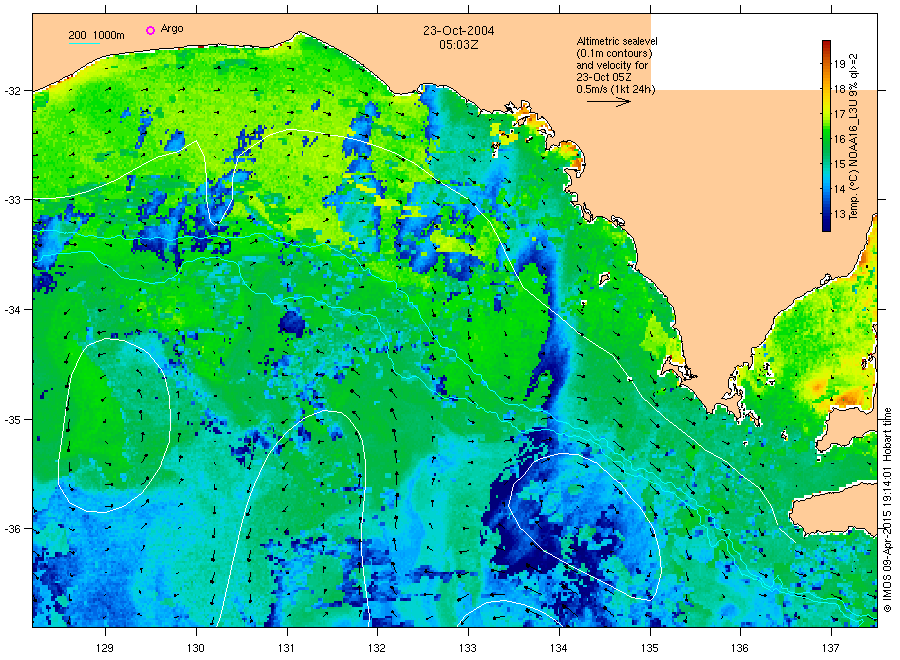Click longitude label '136'
Screen dimensions: 900x660
(x=740, y=648)
